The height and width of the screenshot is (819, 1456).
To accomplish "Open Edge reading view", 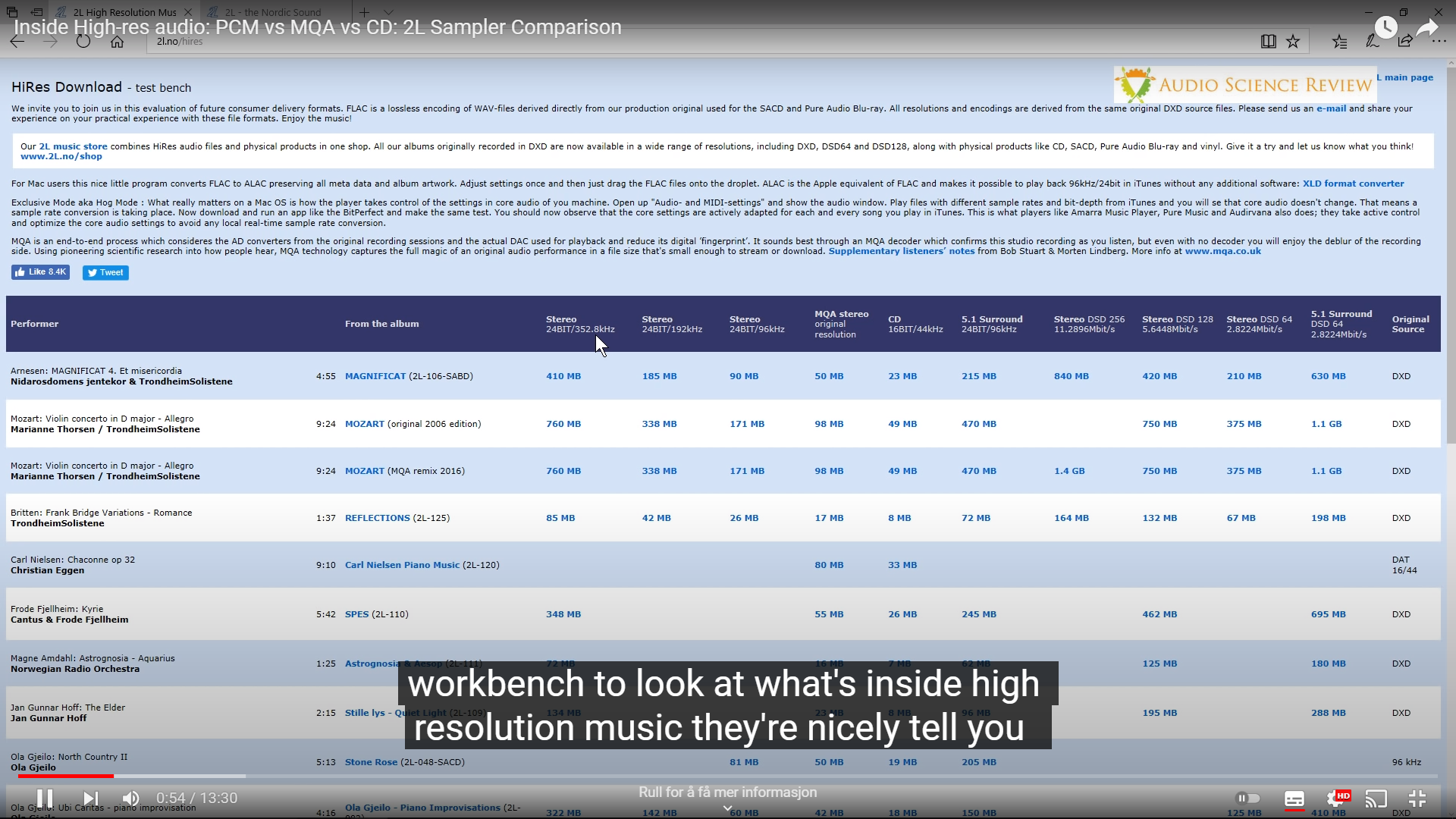I will pos(1268,42).
